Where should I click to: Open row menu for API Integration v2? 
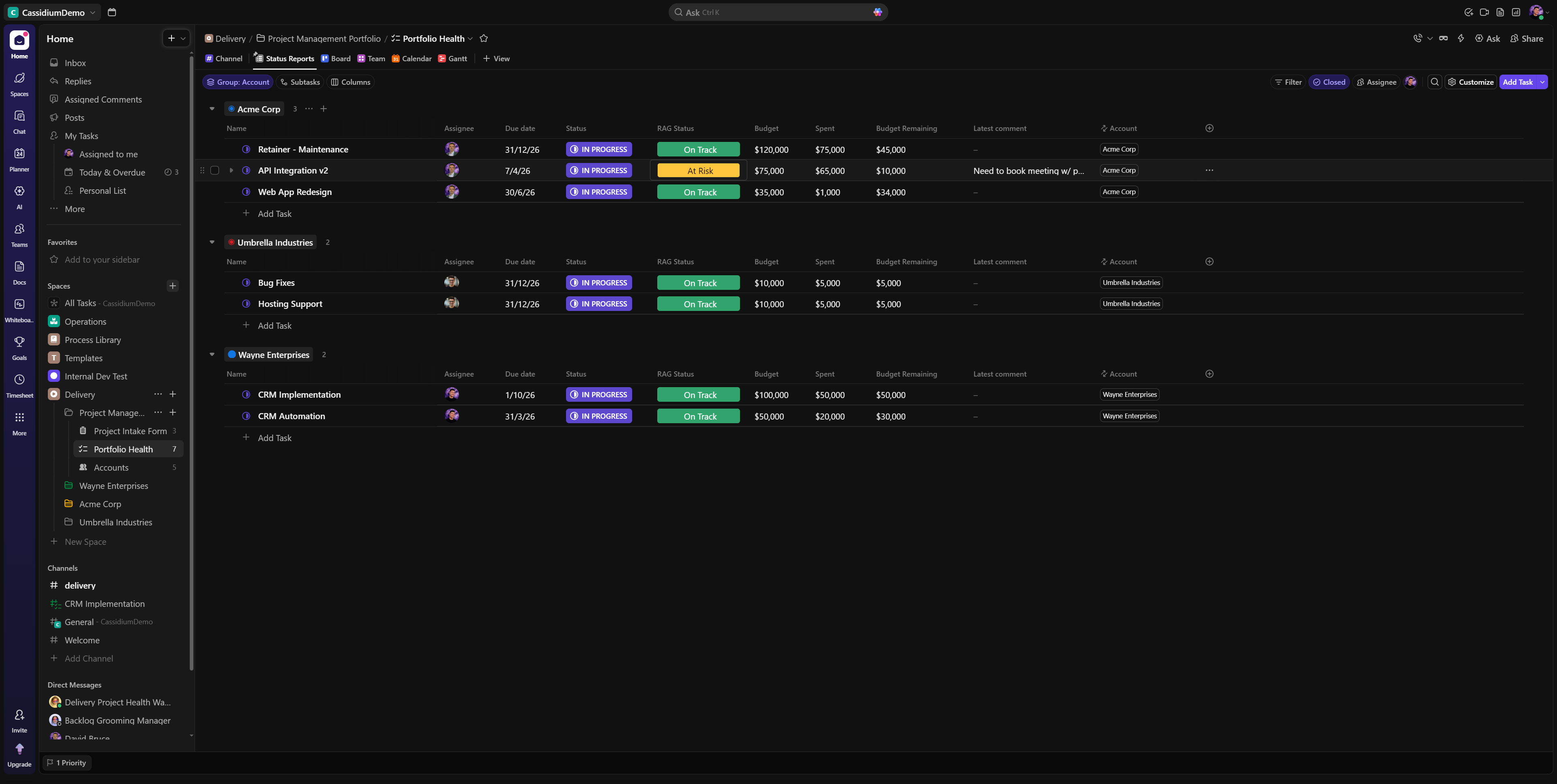pyautogui.click(x=1210, y=170)
